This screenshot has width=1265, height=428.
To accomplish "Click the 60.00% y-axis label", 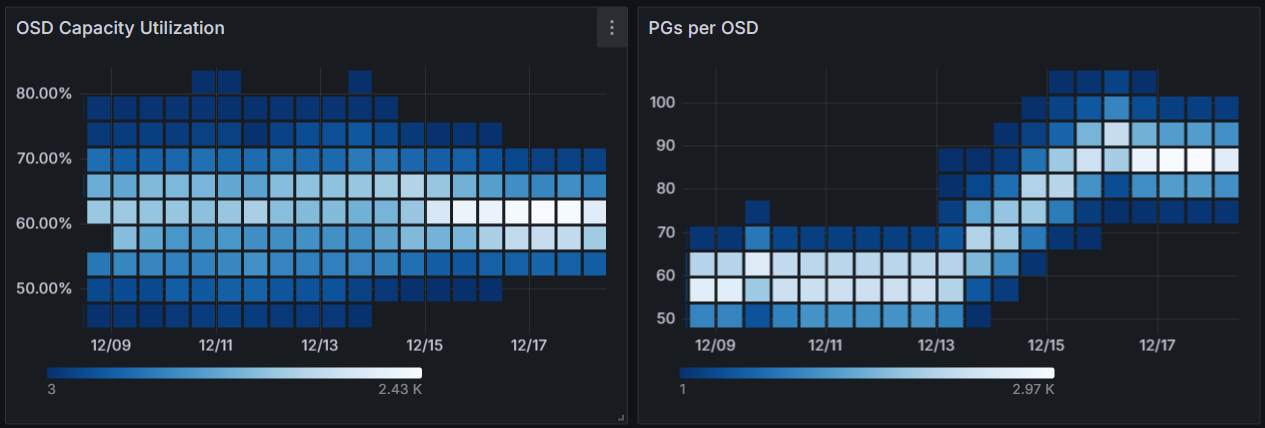I will coord(44,223).
